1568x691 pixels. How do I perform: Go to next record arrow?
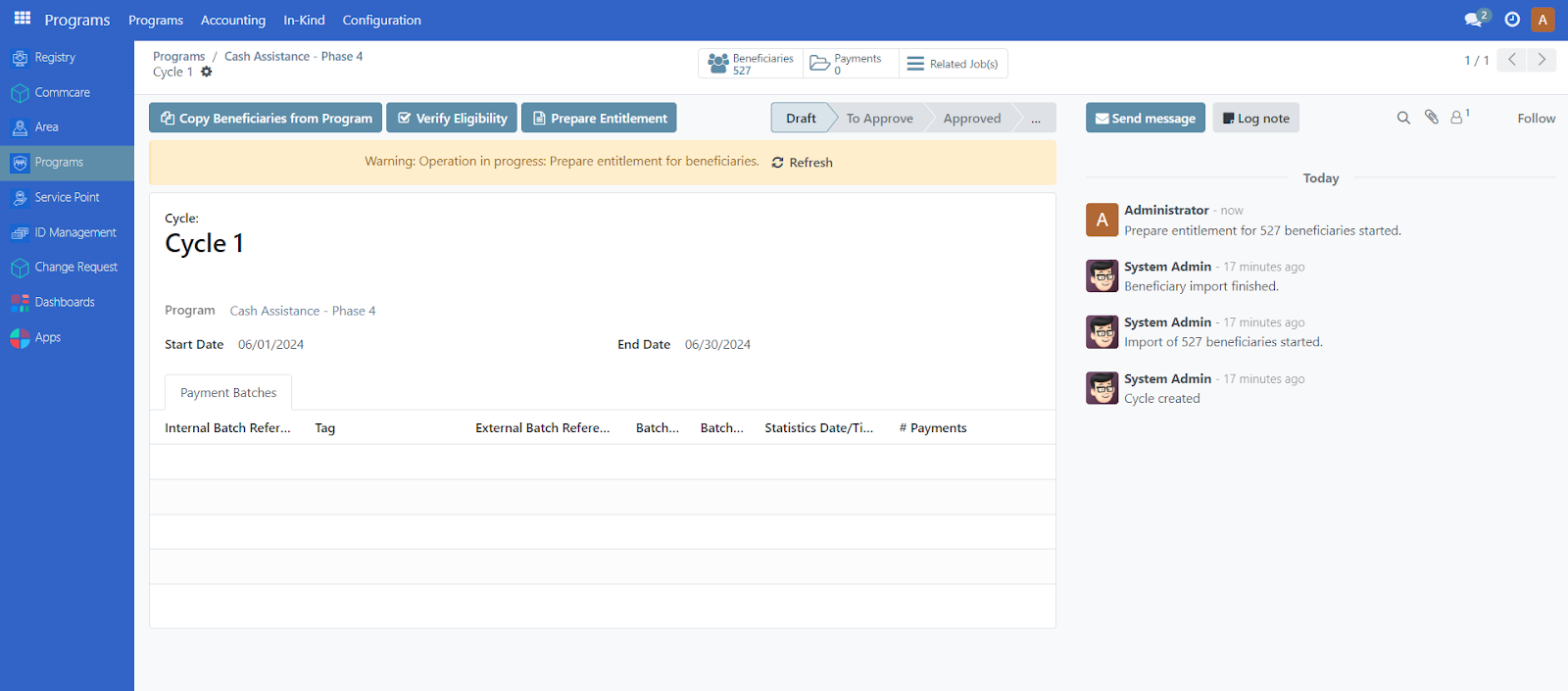[1542, 60]
